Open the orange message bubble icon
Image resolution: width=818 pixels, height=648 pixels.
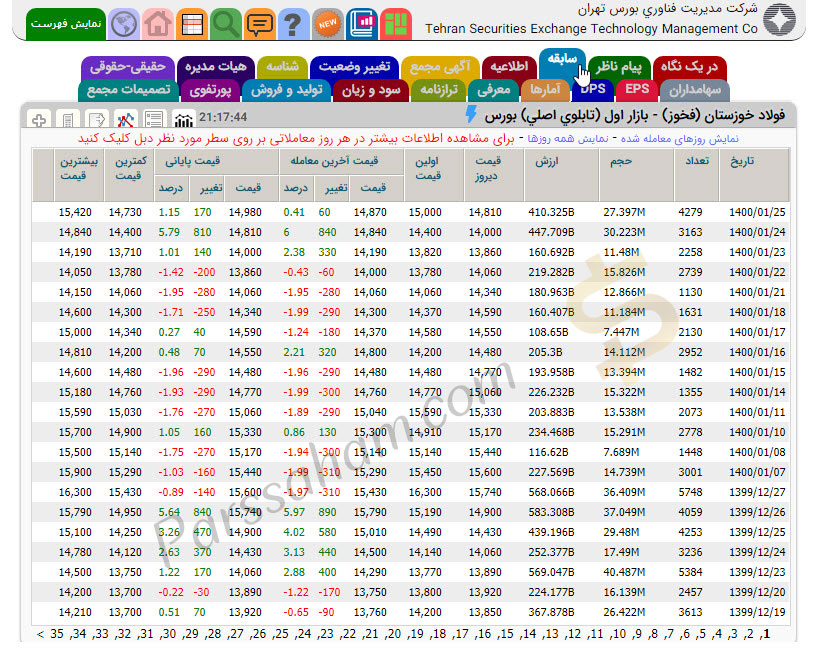pos(260,24)
